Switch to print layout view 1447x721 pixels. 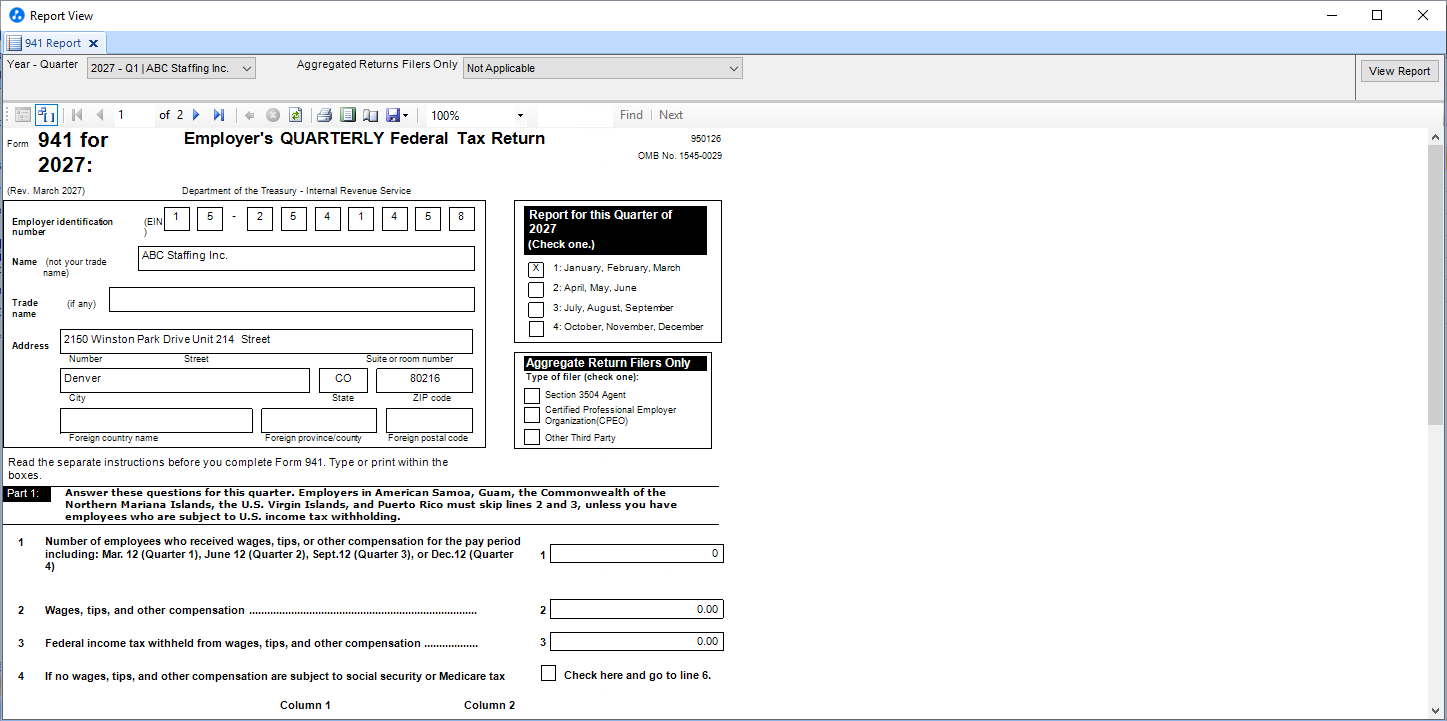coord(348,115)
